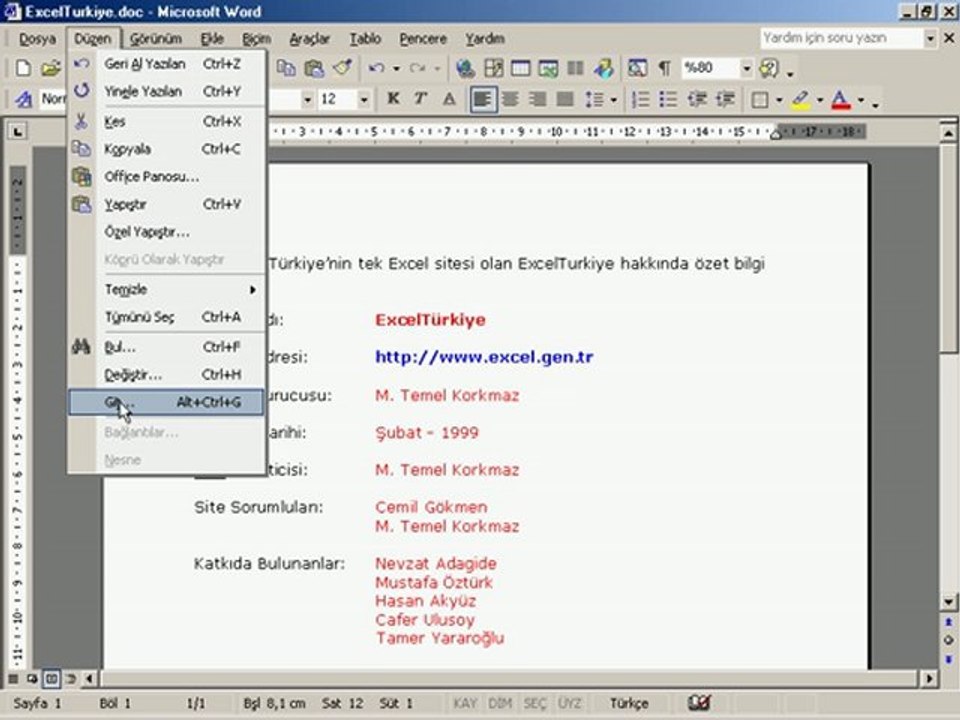
Task: Toggle numbered list formatting
Action: pyautogui.click(x=641, y=99)
